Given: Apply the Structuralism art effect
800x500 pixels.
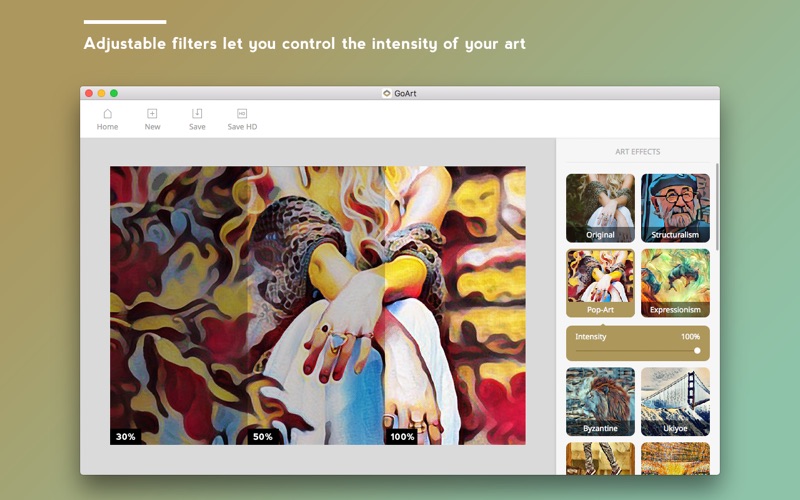Looking at the screenshot, I should tap(675, 208).
